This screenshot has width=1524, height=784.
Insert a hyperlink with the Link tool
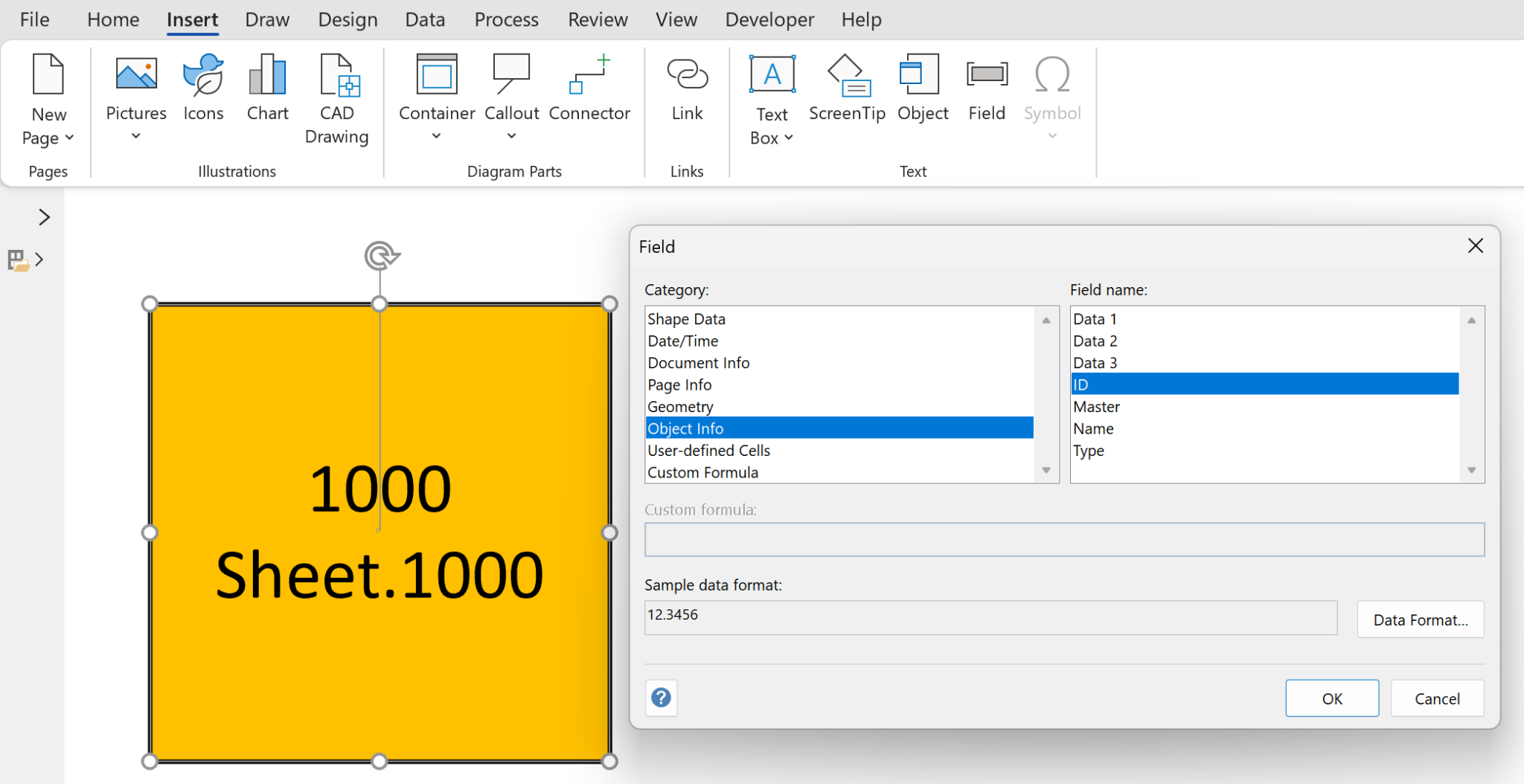pos(686,89)
